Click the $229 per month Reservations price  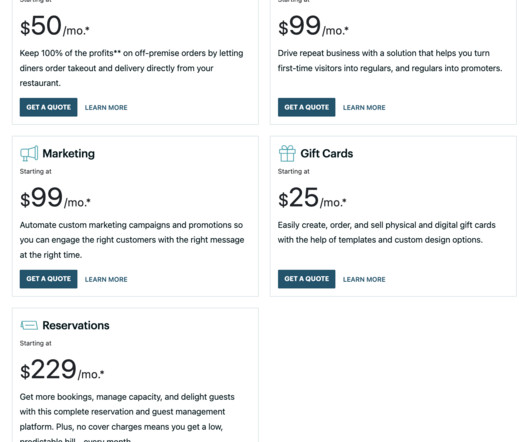point(62,369)
